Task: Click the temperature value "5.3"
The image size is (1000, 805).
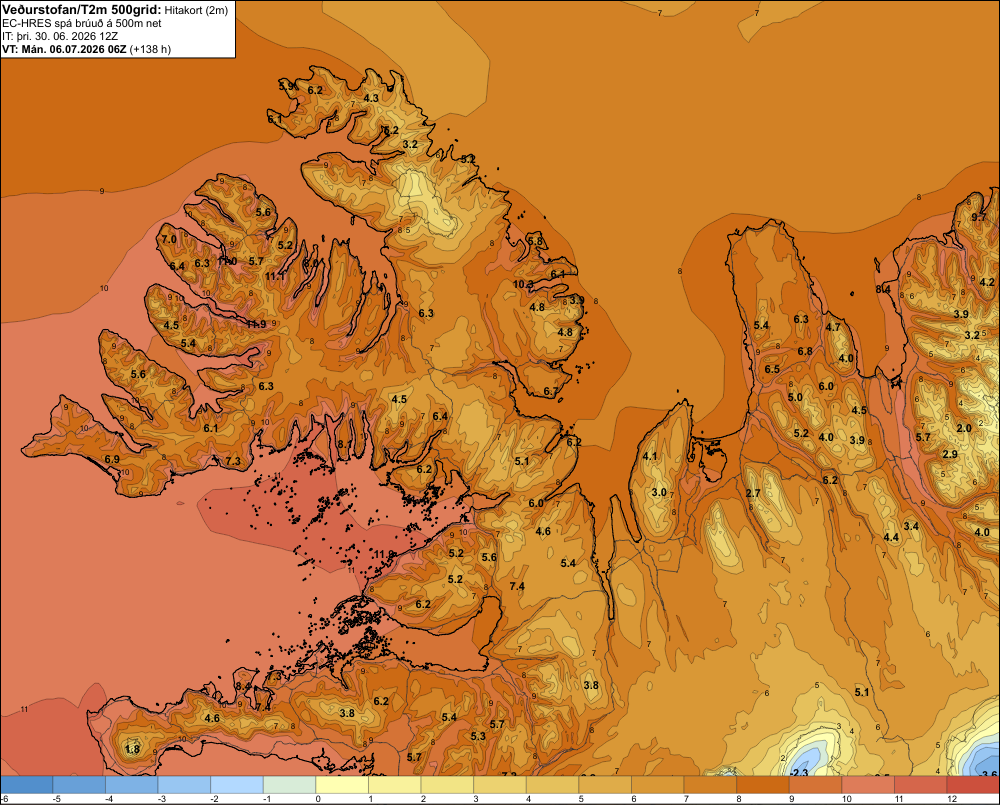Action: coord(478,735)
